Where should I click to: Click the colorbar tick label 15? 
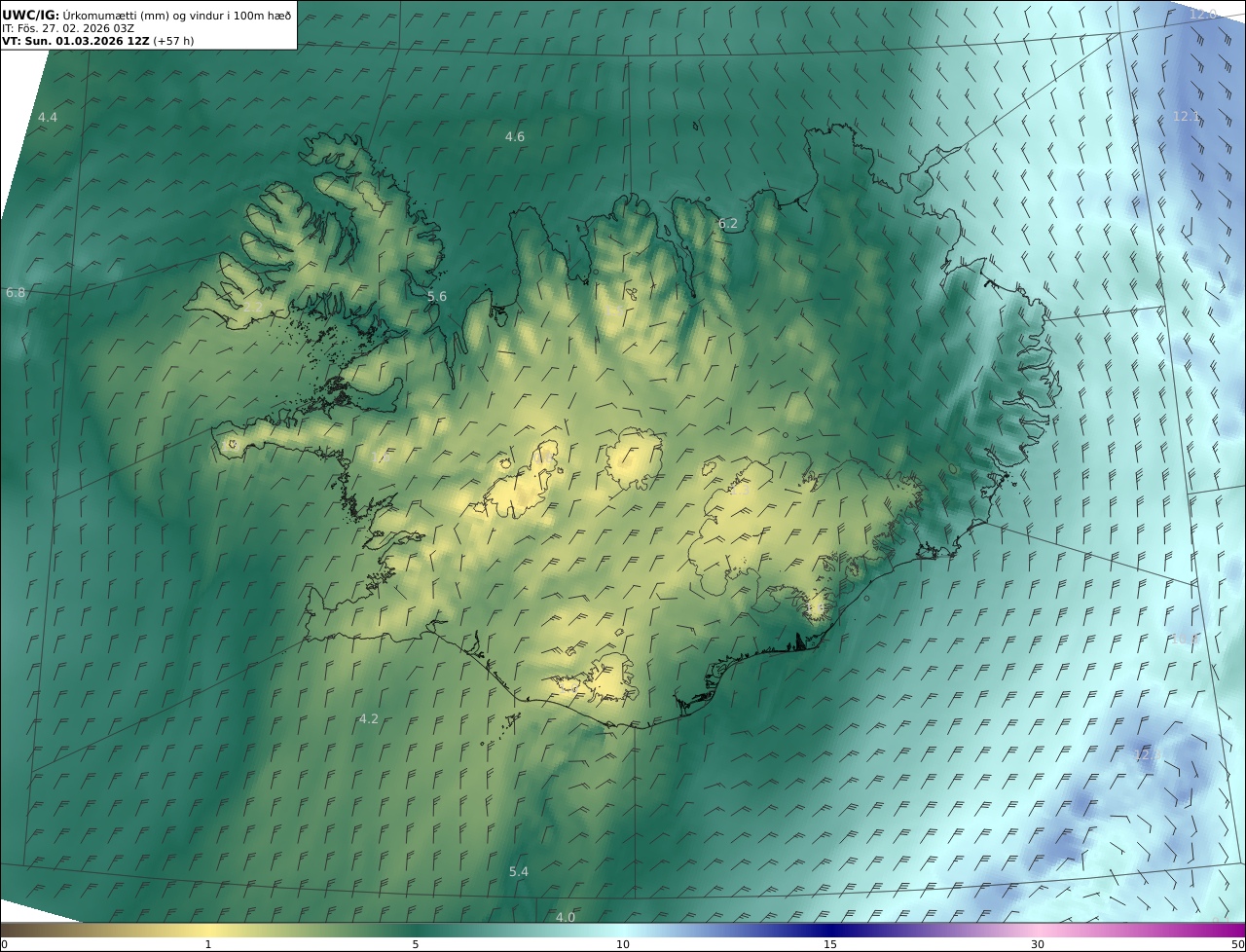830,944
